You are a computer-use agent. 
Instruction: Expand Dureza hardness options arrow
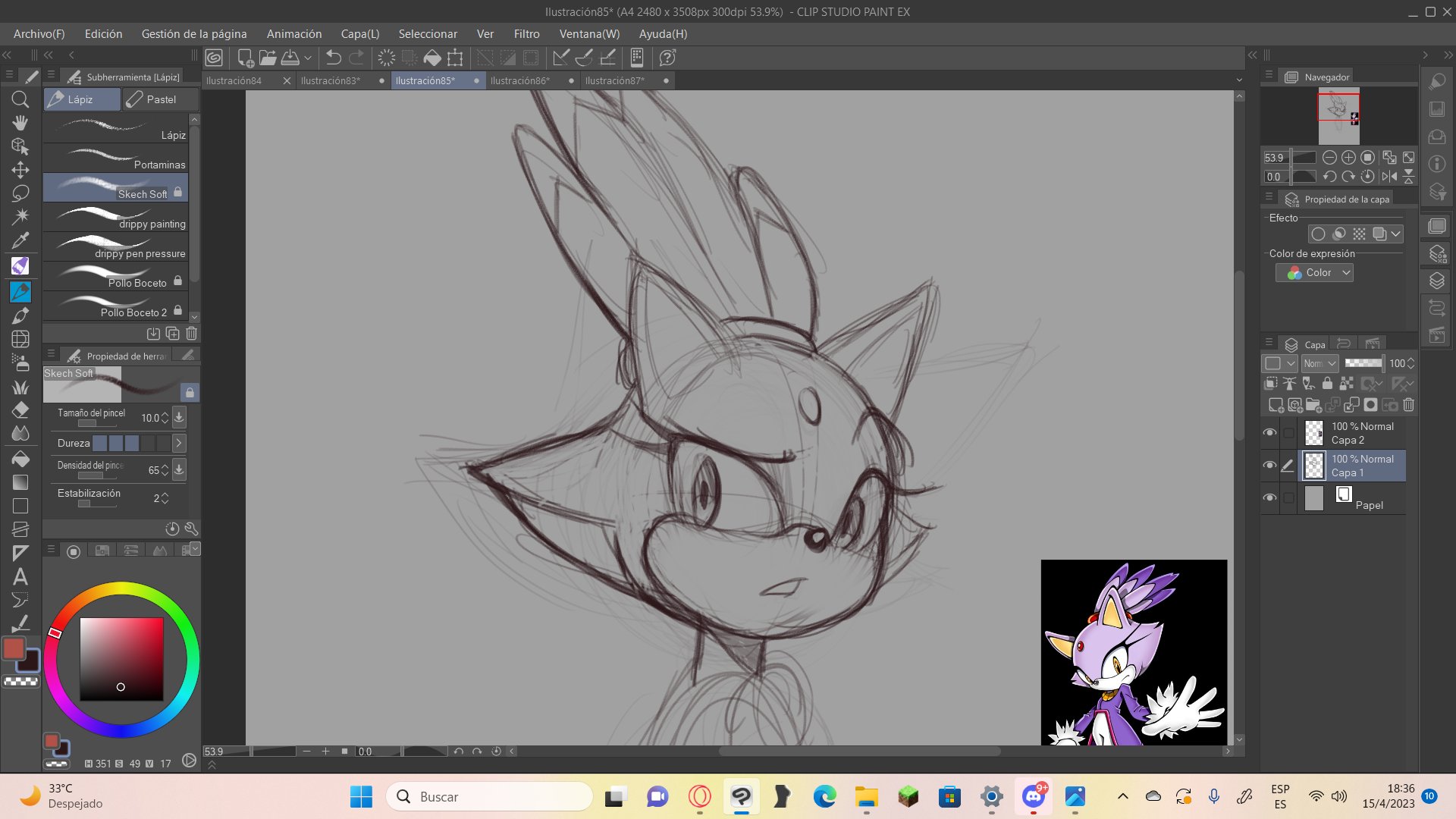tap(179, 443)
